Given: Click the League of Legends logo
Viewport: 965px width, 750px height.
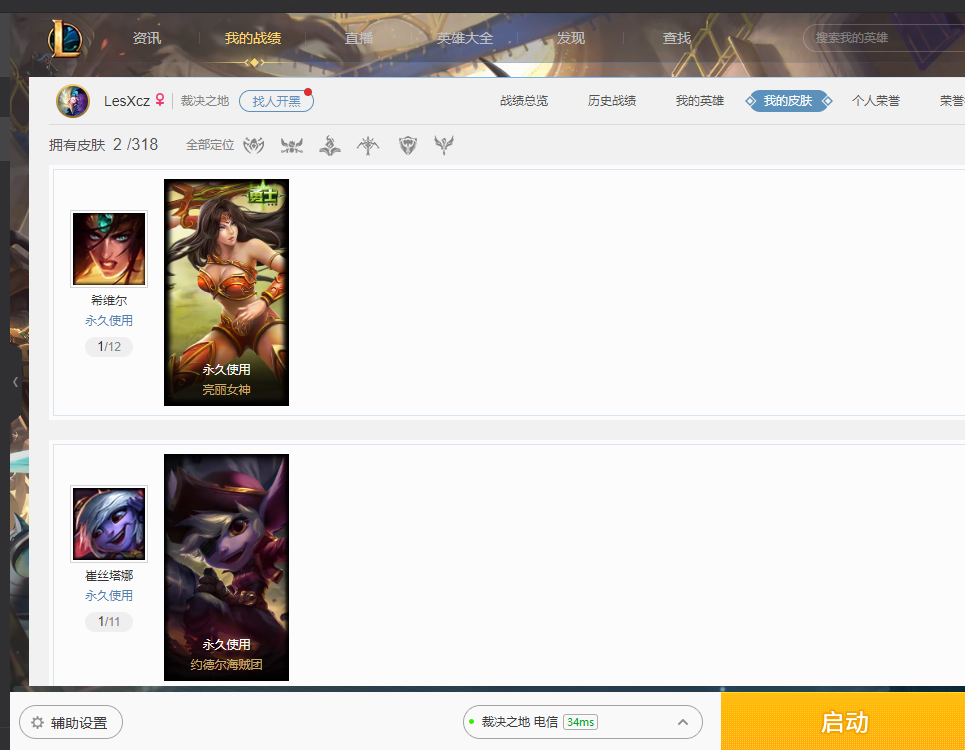Looking at the screenshot, I should [x=65, y=39].
